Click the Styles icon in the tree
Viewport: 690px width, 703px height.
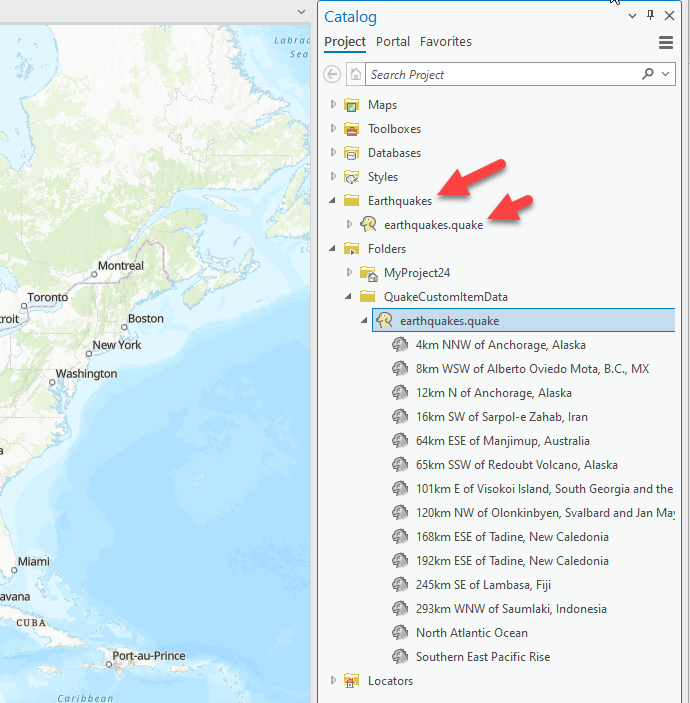351,177
